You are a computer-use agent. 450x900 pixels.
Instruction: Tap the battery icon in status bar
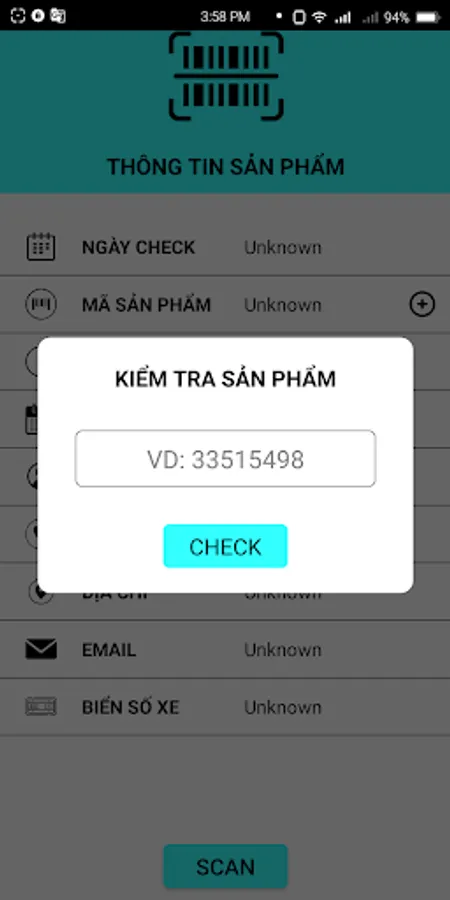(x=428, y=17)
